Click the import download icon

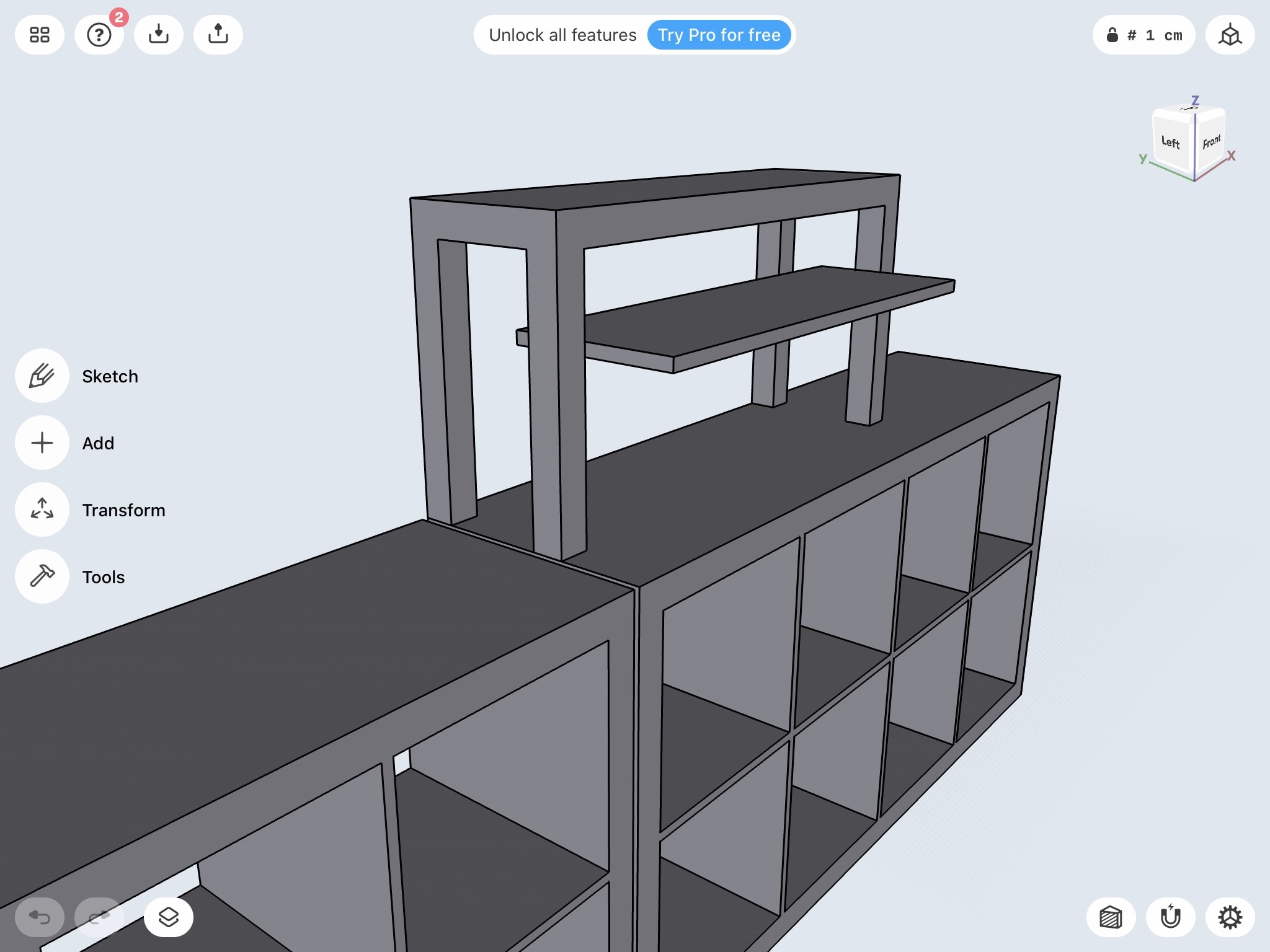(159, 35)
